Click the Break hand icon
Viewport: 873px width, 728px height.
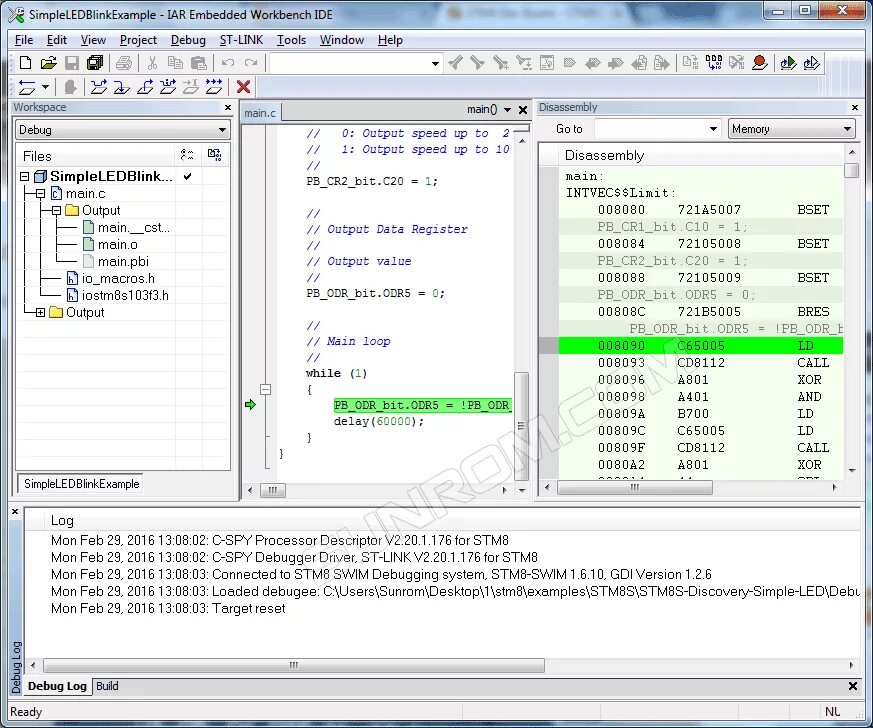[70, 87]
